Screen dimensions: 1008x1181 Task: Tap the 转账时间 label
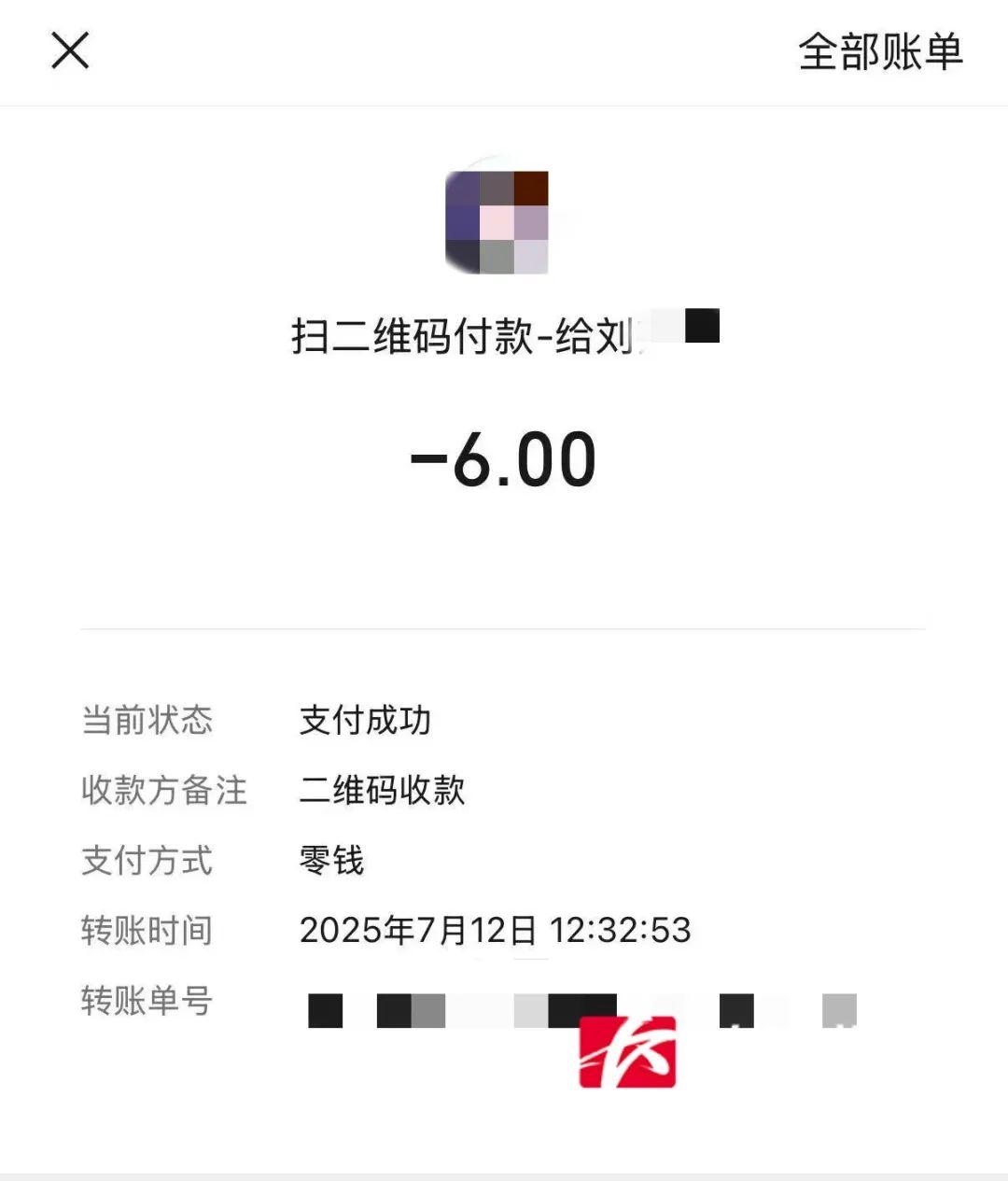tap(147, 930)
